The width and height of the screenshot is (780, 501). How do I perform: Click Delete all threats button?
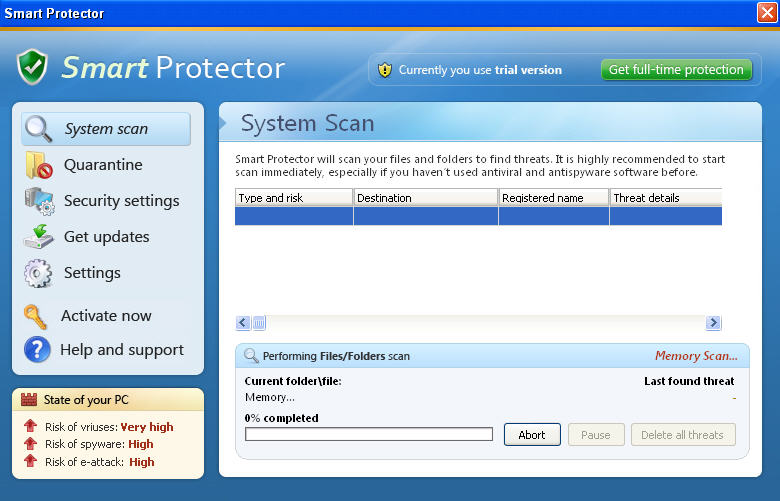pos(682,435)
